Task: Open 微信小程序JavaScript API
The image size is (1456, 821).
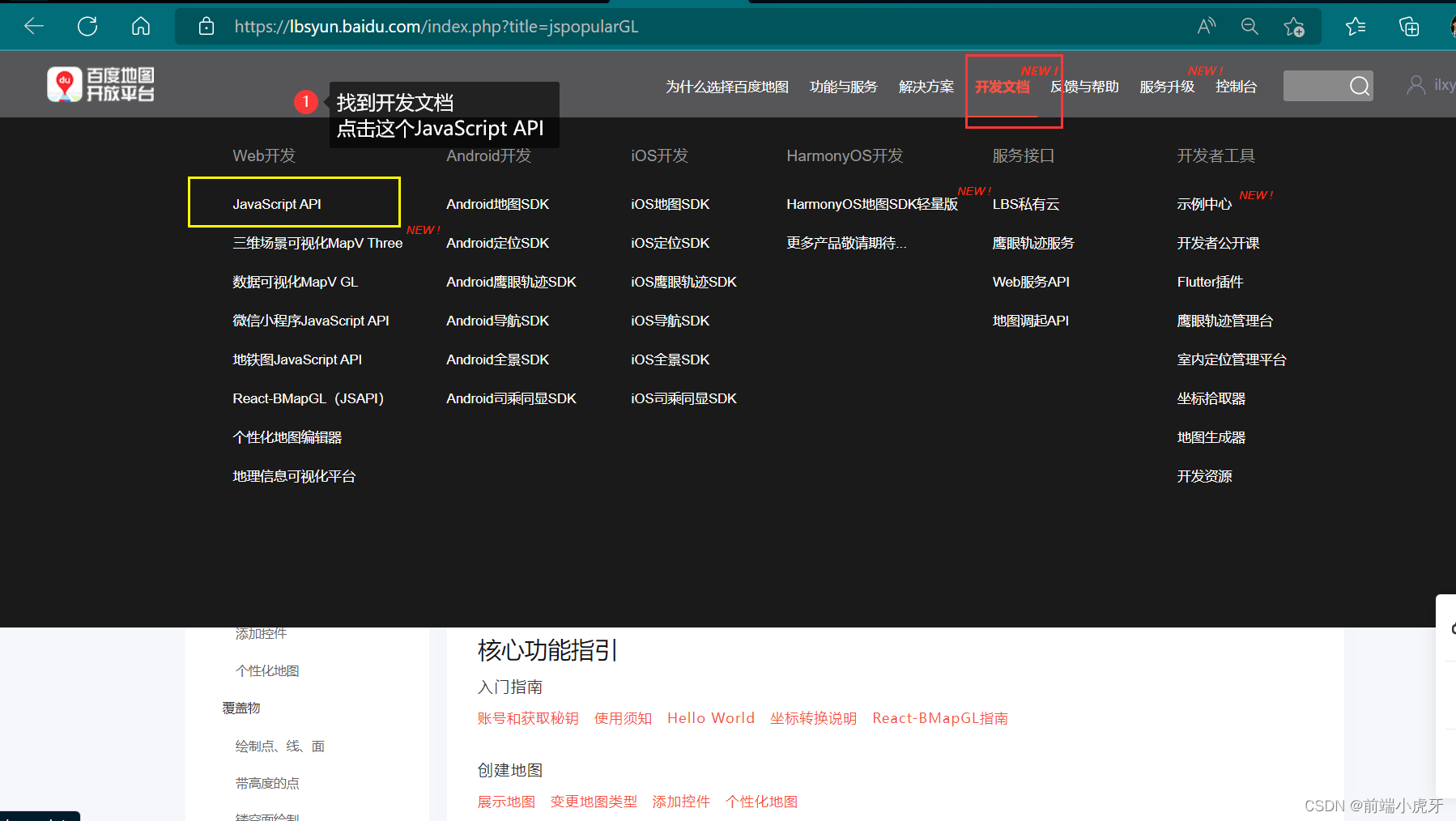Action: point(311,321)
